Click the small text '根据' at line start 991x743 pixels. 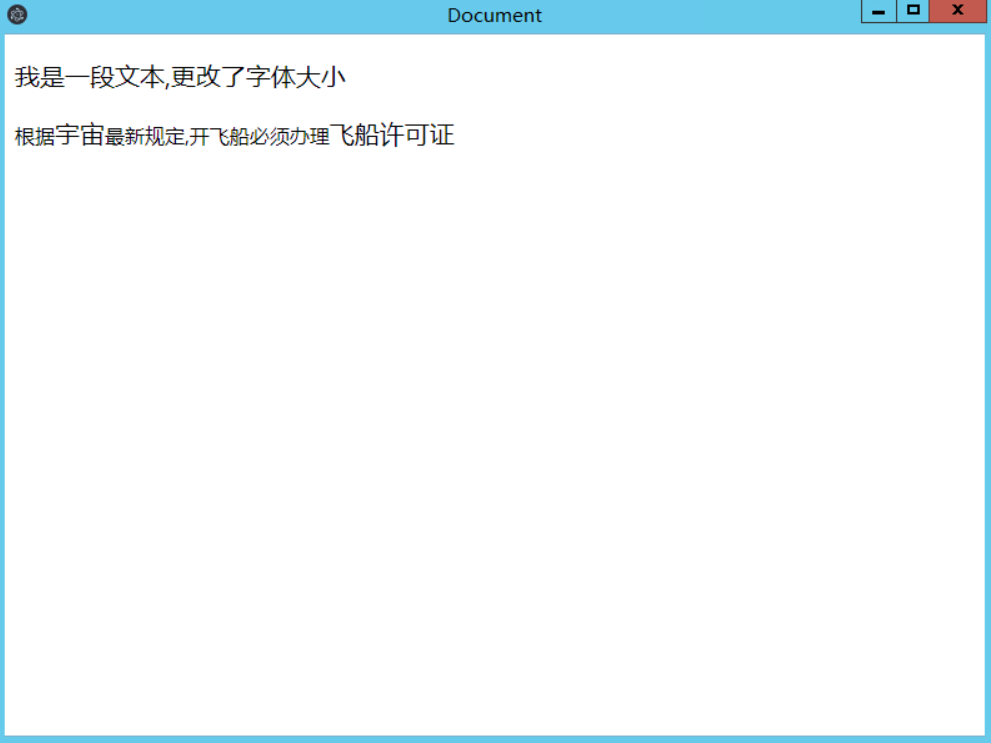[x=35, y=136]
